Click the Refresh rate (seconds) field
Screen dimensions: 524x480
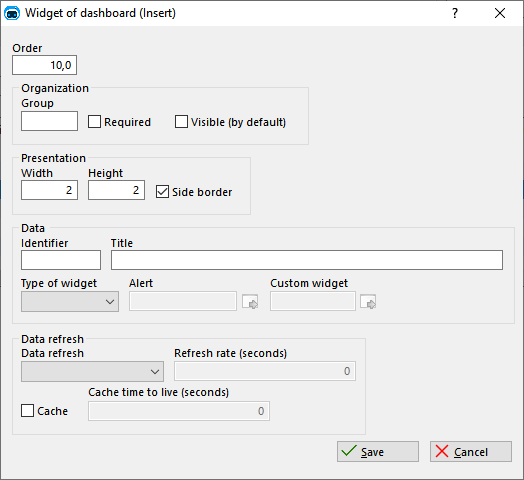(x=265, y=371)
